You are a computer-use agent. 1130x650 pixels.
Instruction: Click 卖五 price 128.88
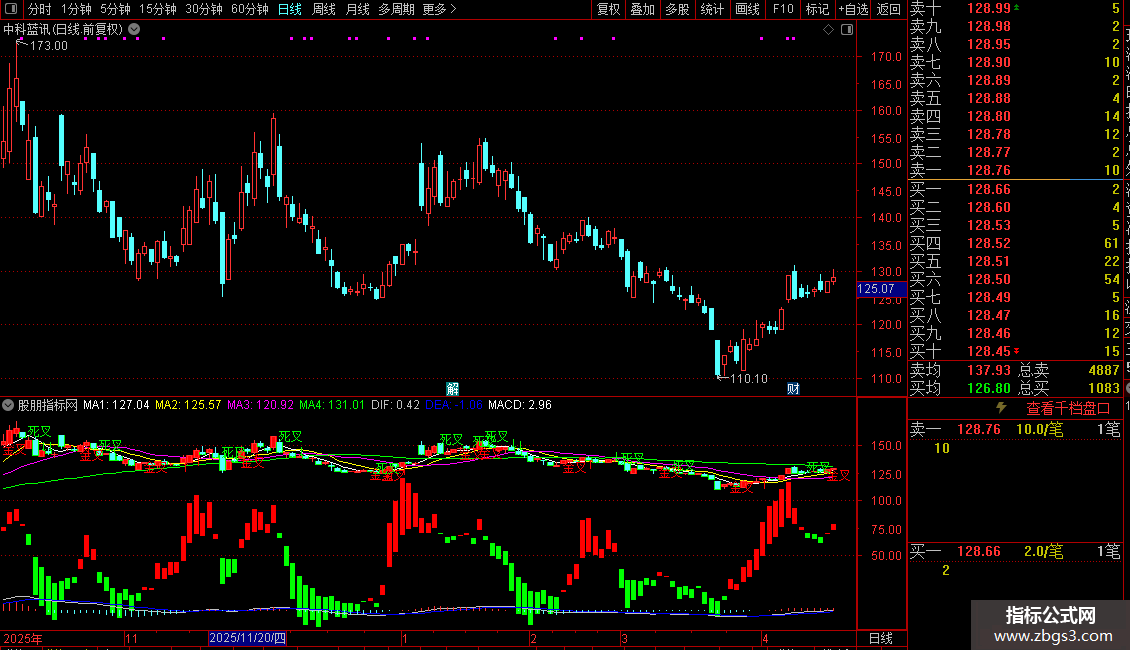click(989, 98)
